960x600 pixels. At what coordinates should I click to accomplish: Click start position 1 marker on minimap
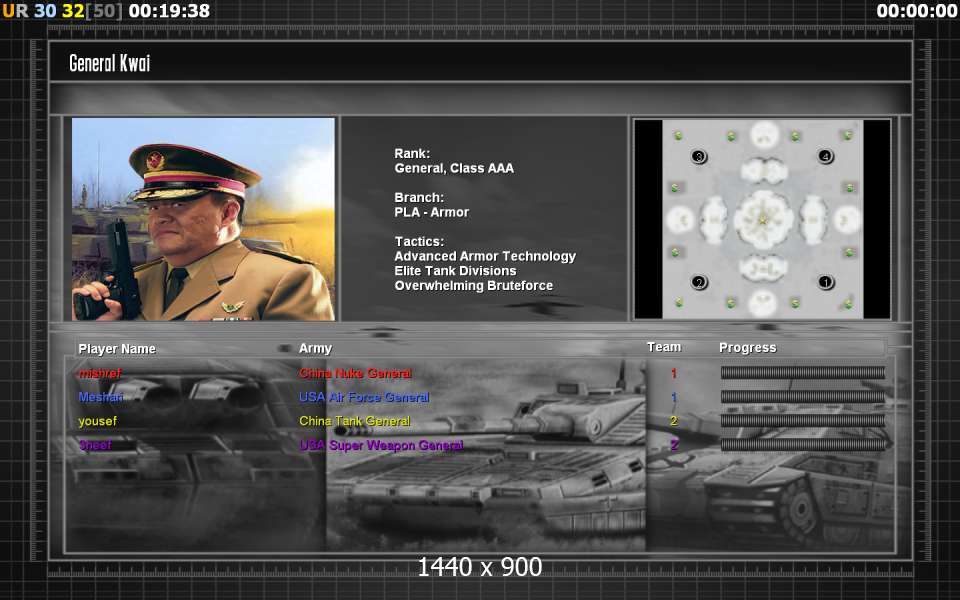pyautogui.click(x=825, y=282)
